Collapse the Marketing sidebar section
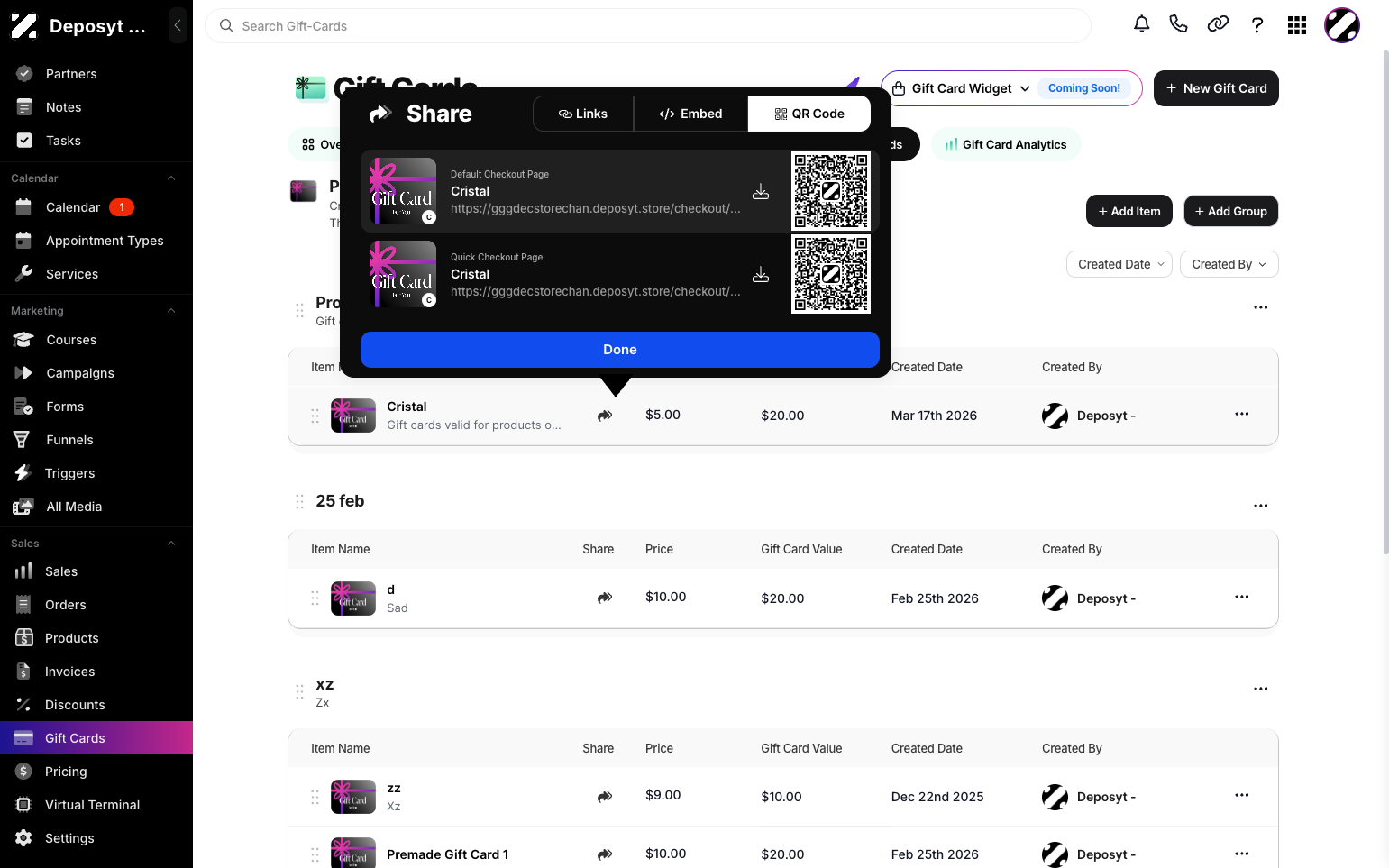The width and height of the screenshot is (1389, 868). point(171,311)
